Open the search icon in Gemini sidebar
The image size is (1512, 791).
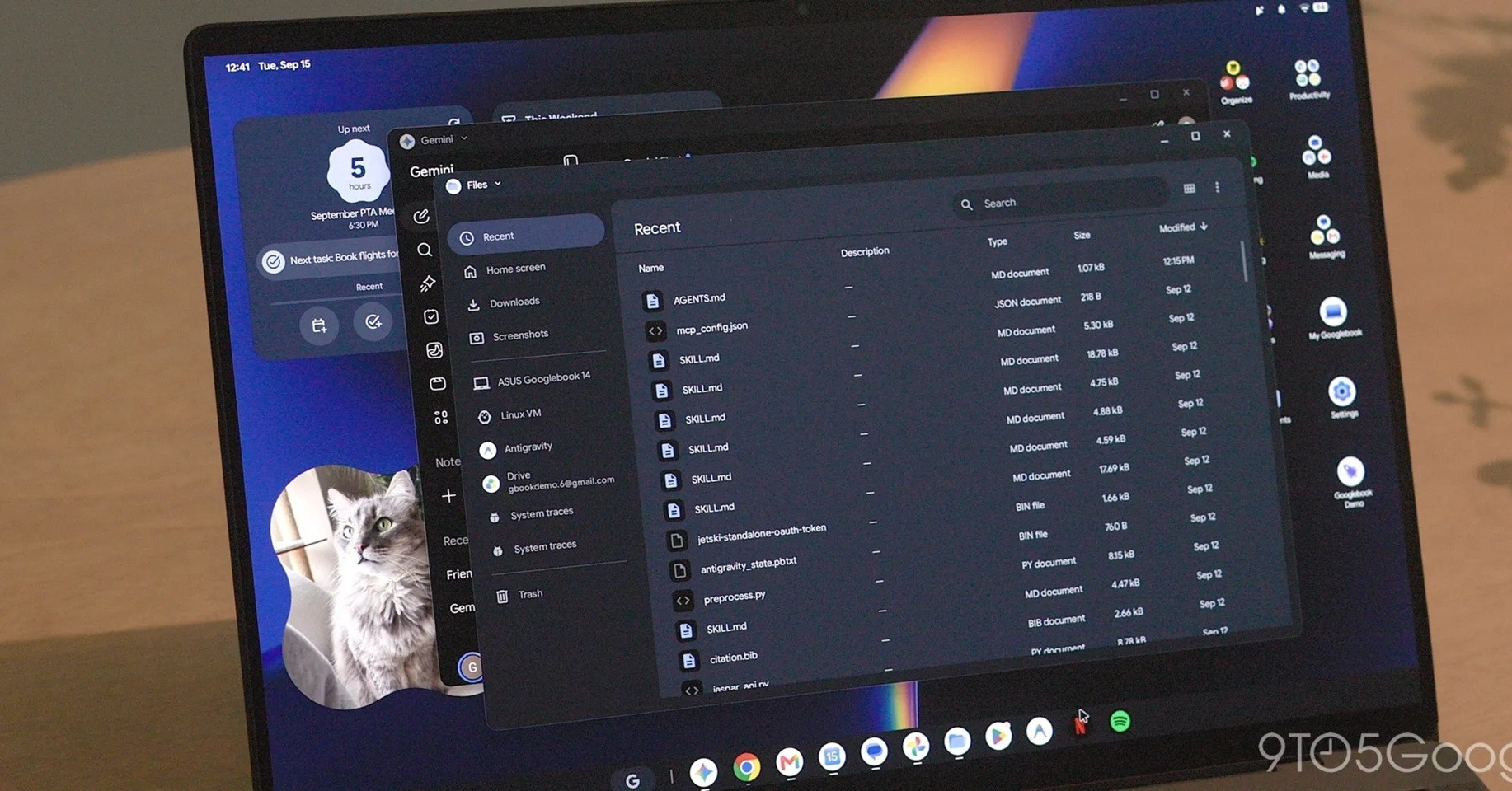click(x=425, y=250)
